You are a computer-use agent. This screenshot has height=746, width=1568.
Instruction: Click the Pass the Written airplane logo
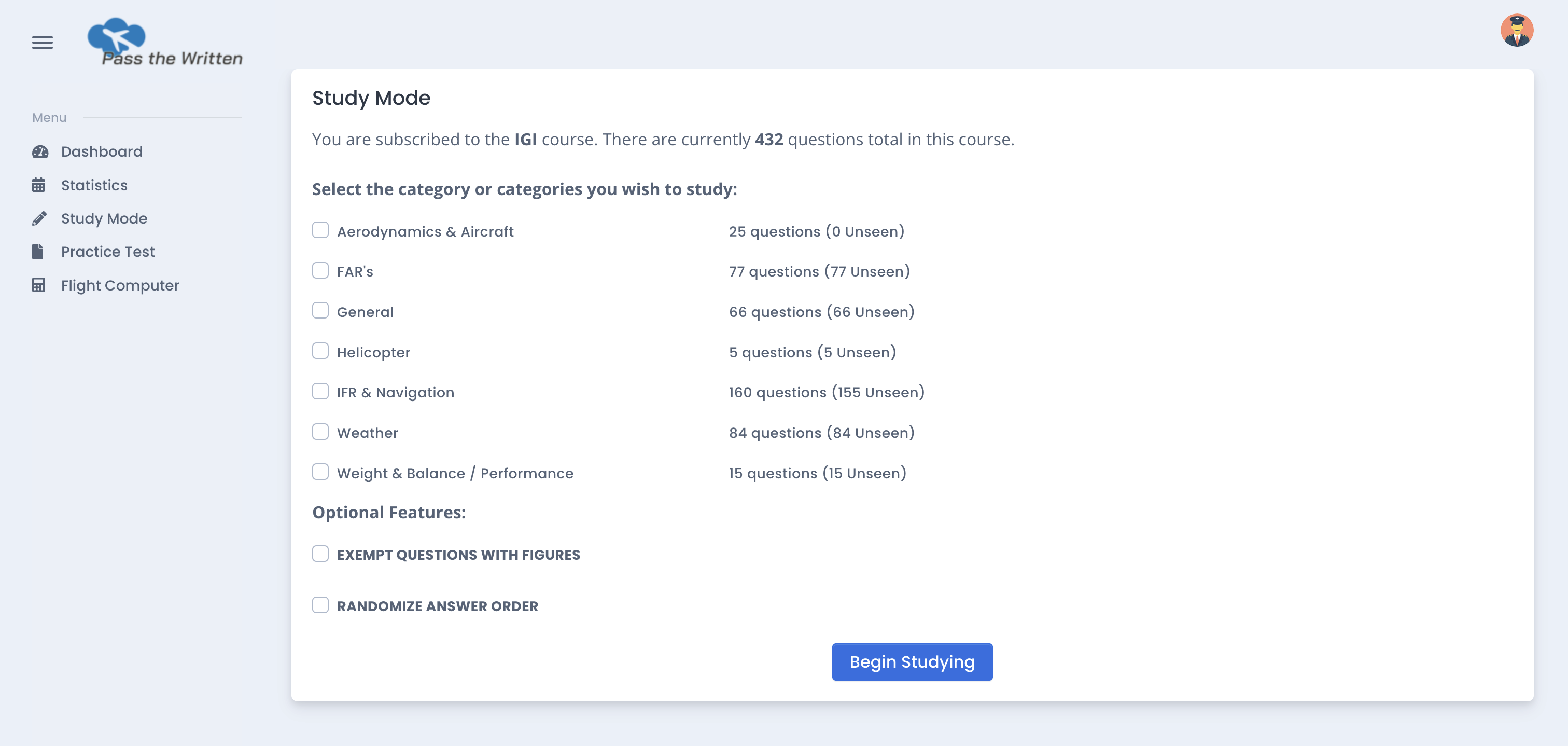(x=164, y=42)
